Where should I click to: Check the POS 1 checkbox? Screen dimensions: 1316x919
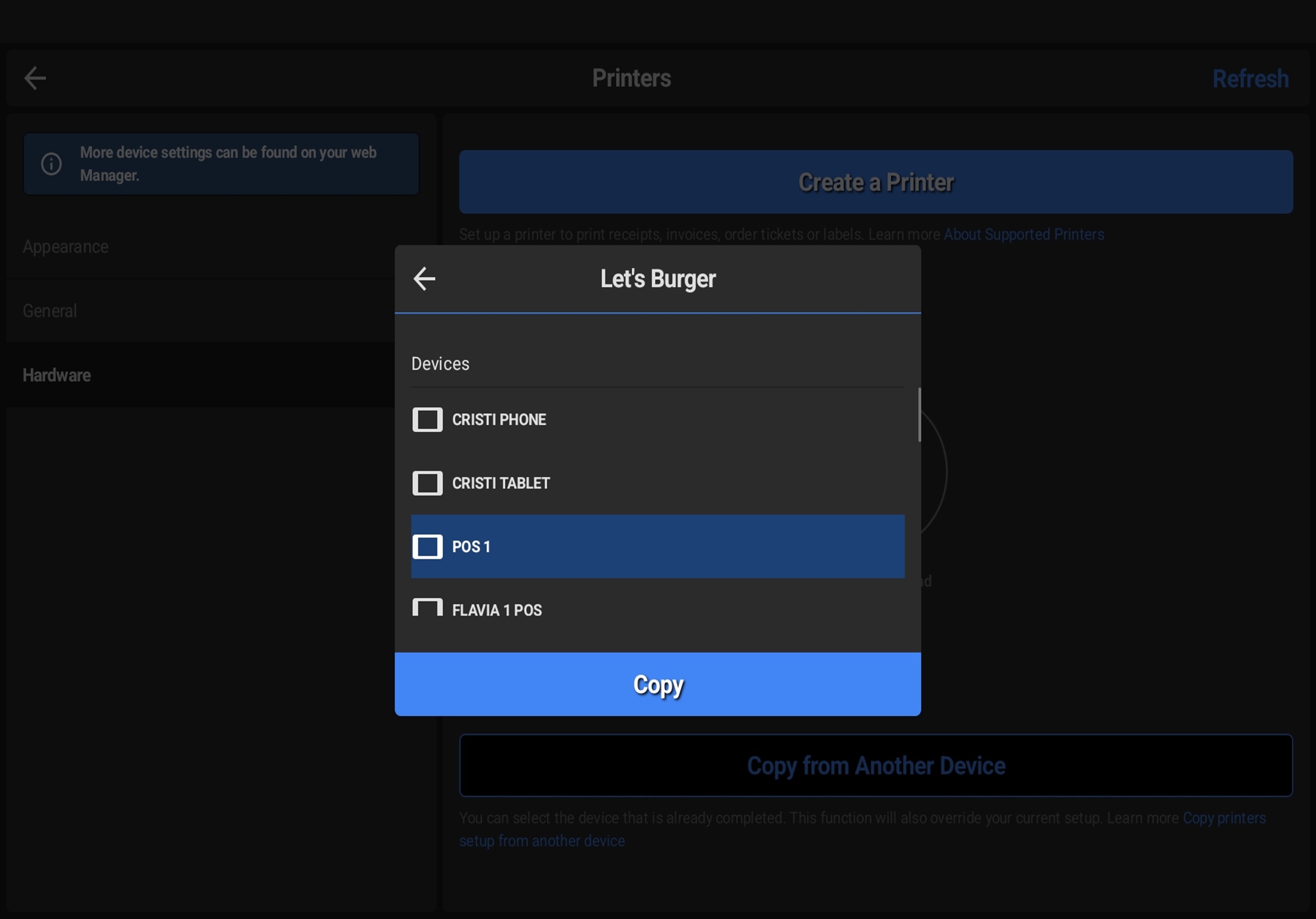tap(427, 547)
